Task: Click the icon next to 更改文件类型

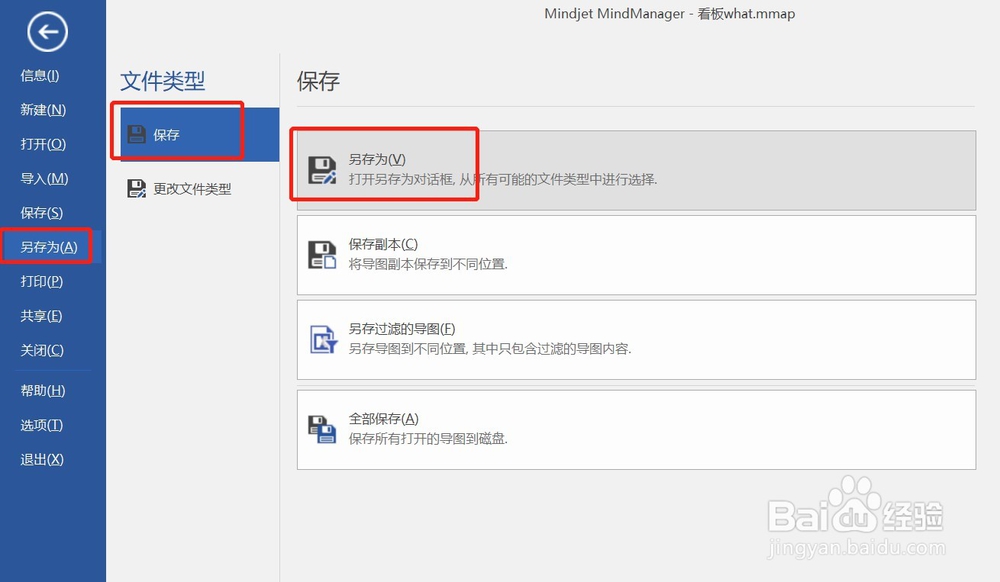Action: coord(136,189)
